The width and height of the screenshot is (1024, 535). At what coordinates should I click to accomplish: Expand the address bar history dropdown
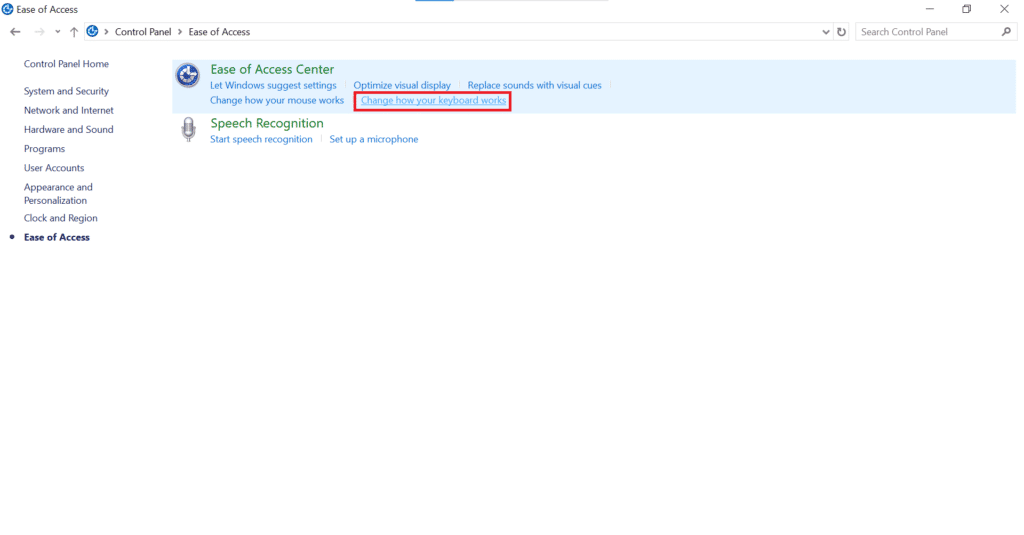825,32
